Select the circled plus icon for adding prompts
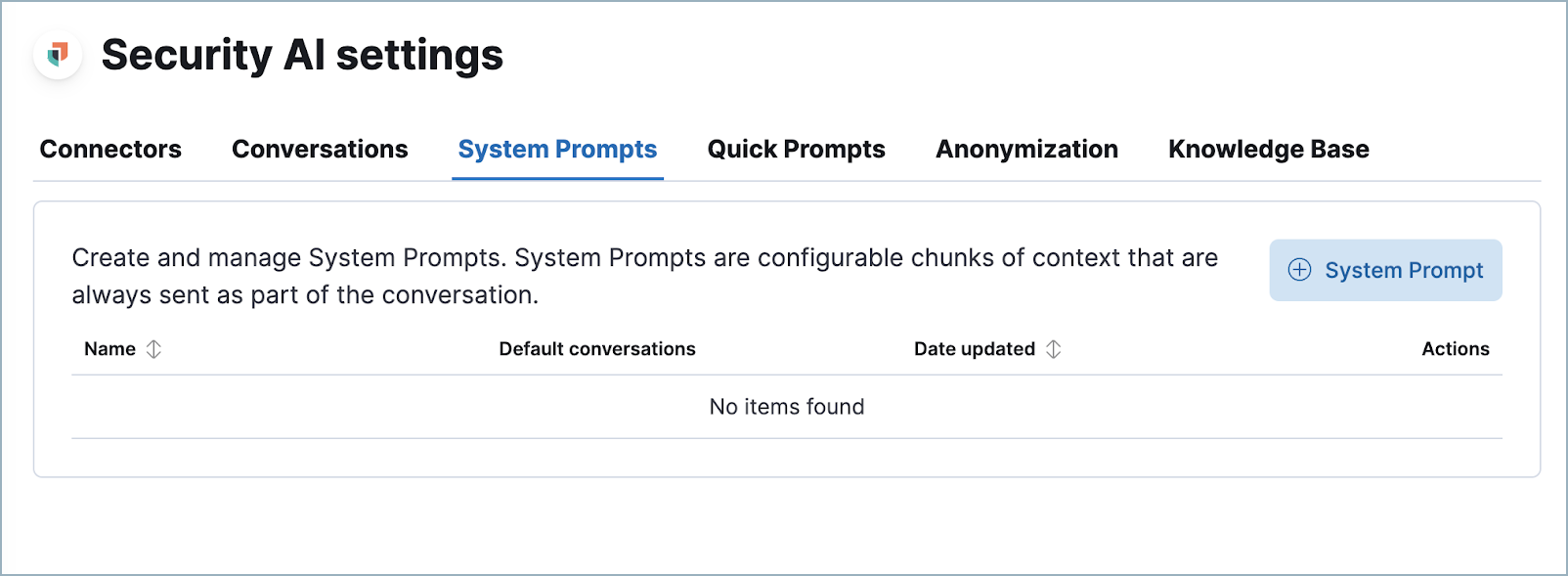 (1300, 270)
